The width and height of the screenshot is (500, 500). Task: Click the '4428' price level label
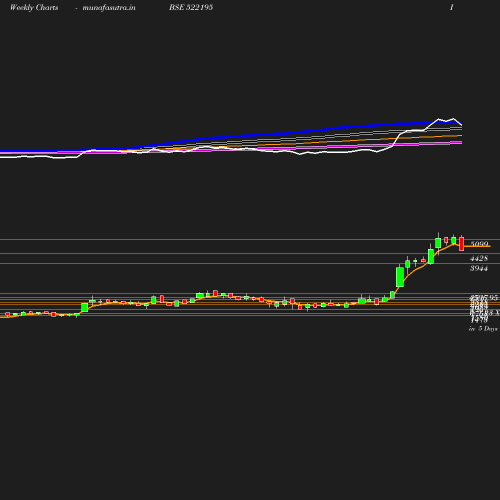(479, 258)
